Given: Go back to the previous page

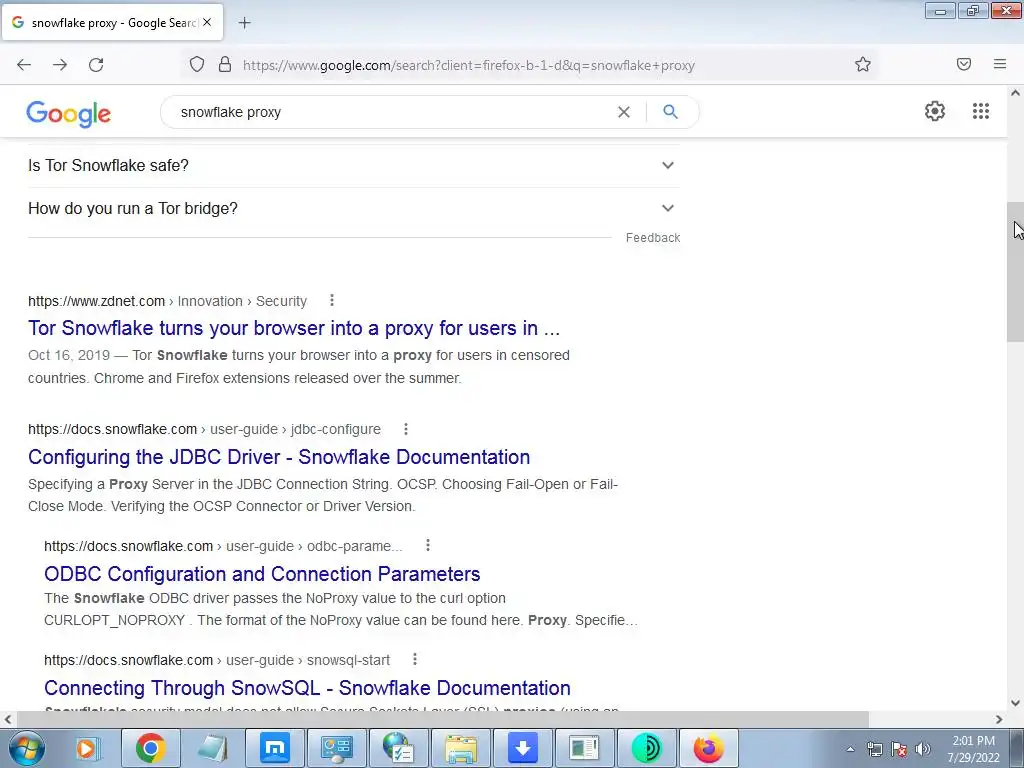Looking at the screenshot, I should [24, 65].
